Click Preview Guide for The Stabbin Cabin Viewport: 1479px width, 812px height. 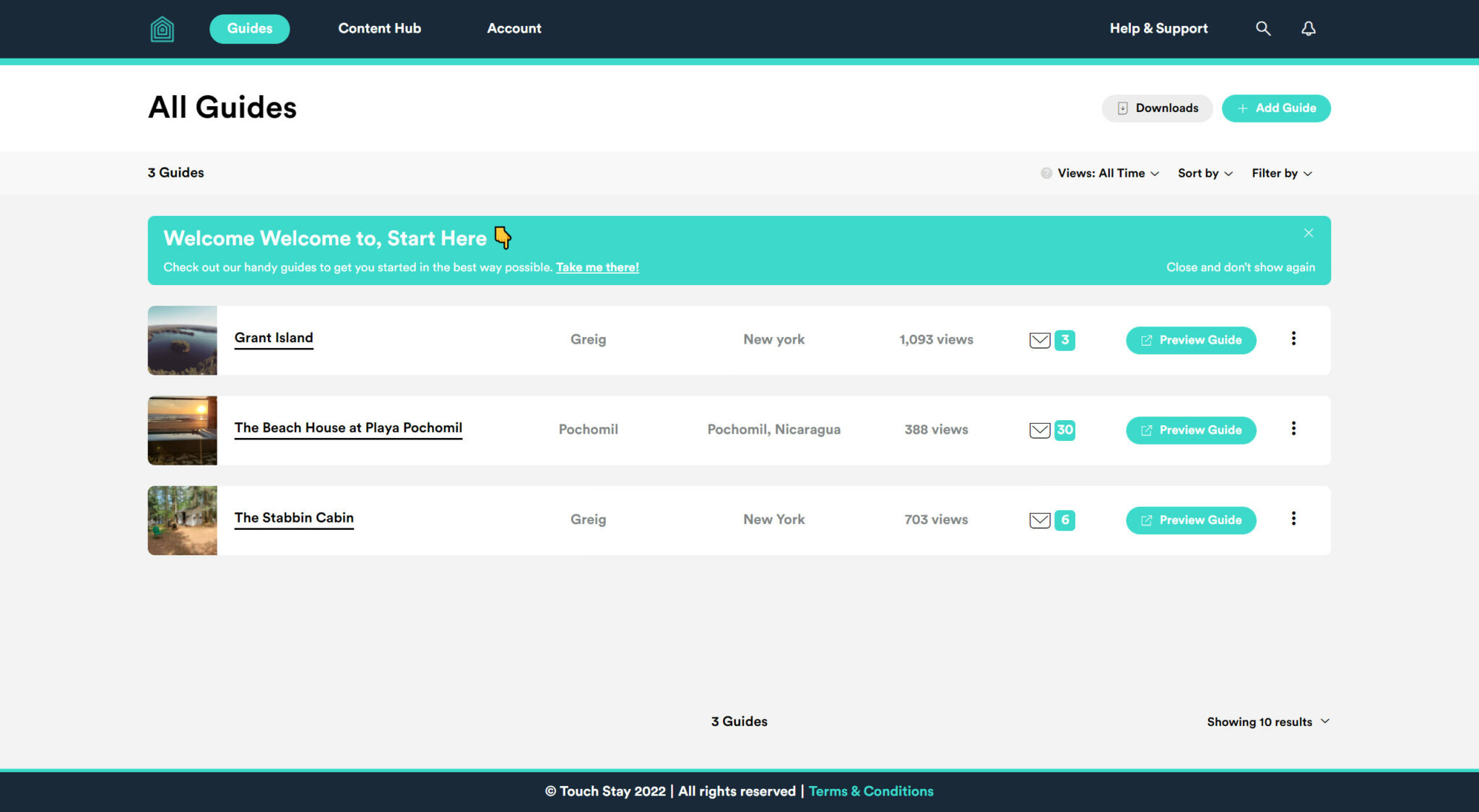click(1190, 520)
